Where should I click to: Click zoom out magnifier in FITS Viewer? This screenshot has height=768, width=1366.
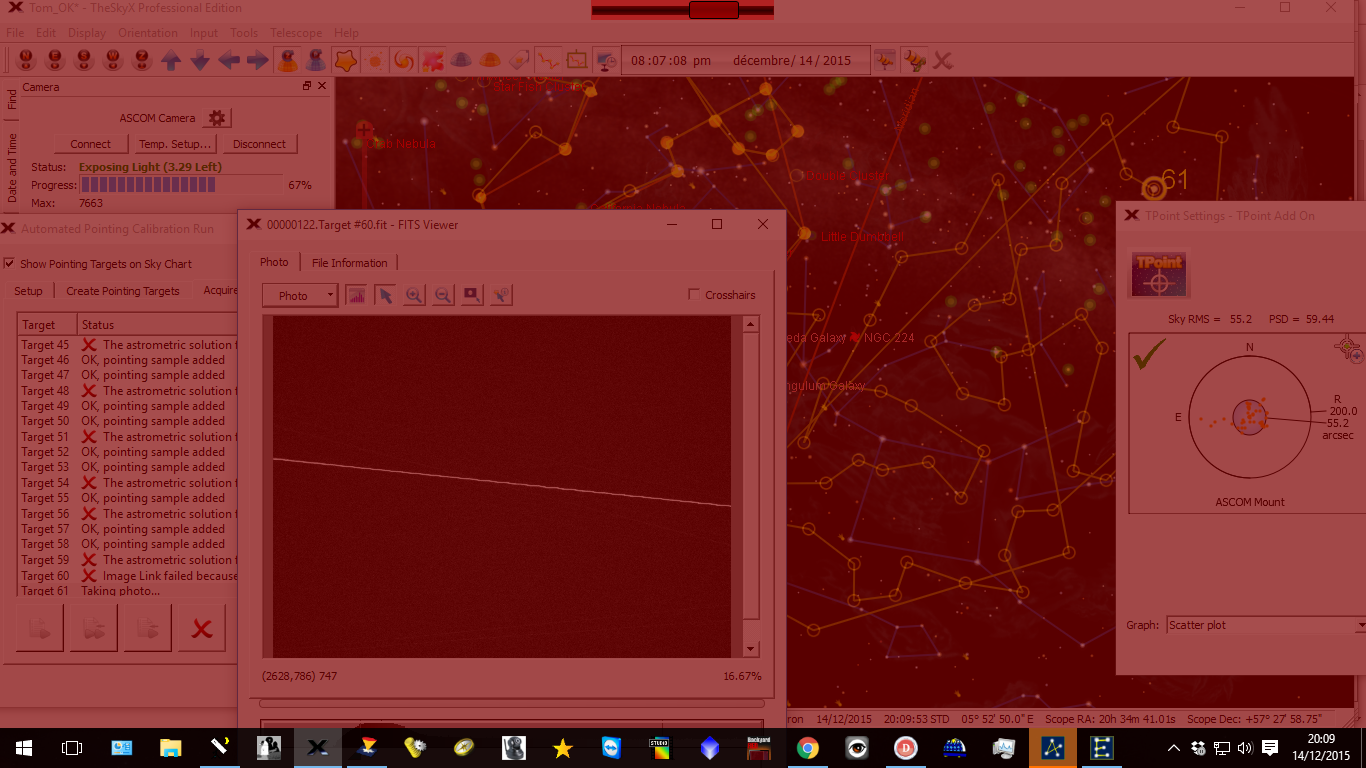(443, 295)
